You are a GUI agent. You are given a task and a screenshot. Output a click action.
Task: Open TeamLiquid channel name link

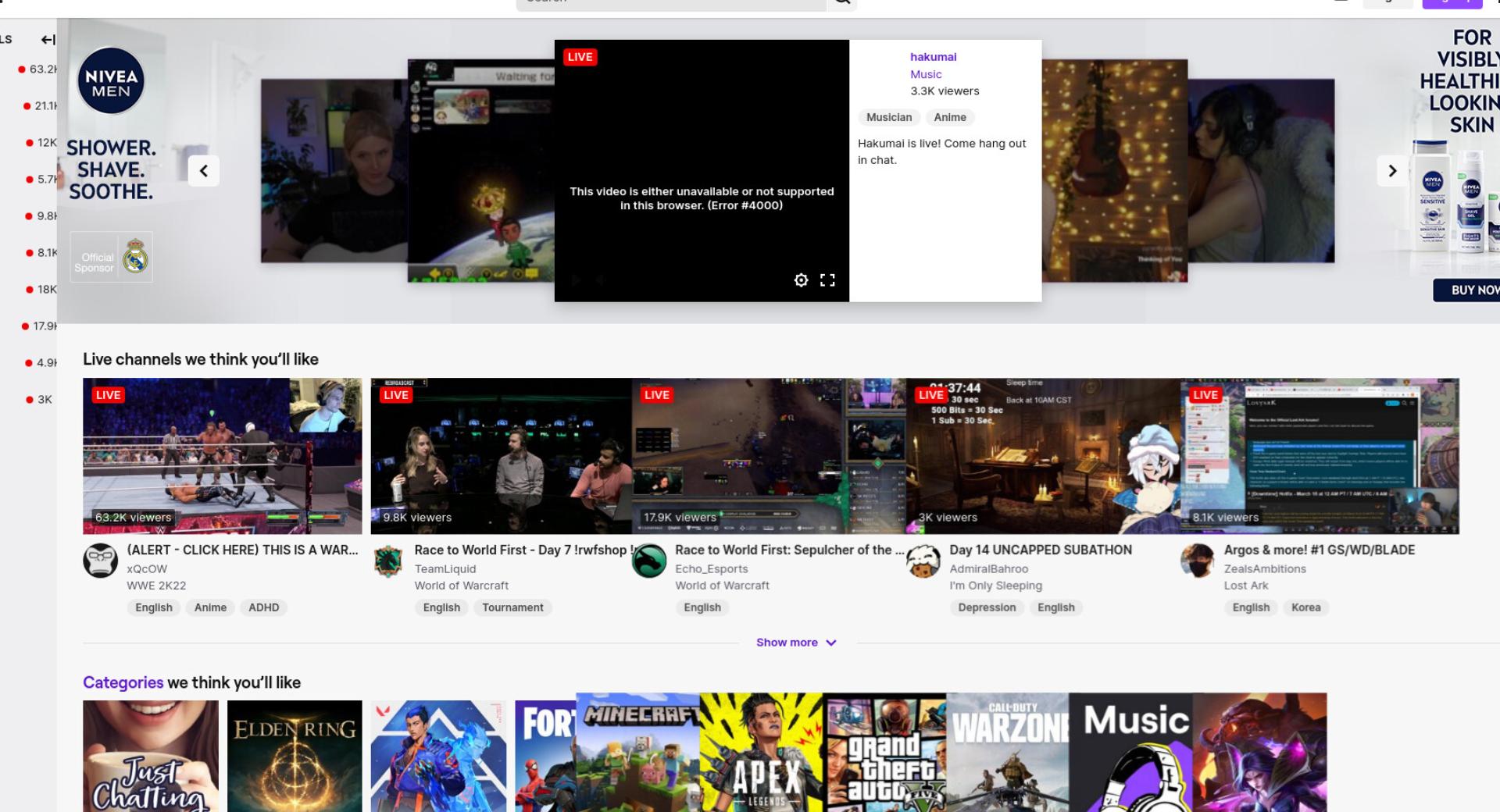(445, 568)
